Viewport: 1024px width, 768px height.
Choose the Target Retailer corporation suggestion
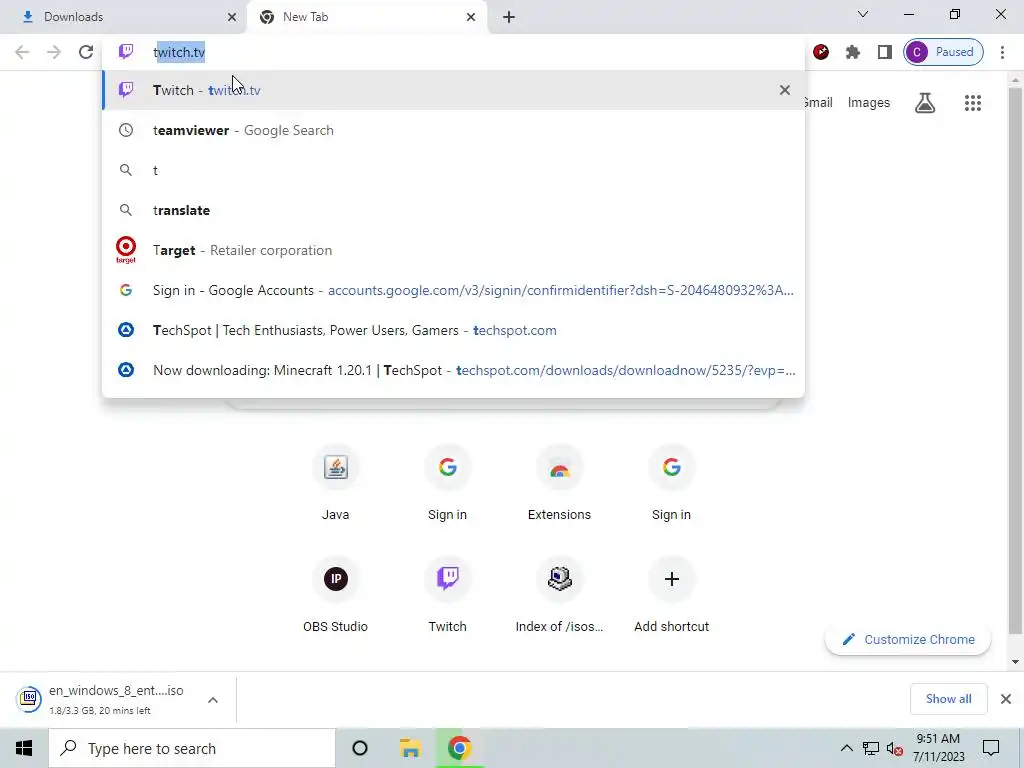(453, 250)
